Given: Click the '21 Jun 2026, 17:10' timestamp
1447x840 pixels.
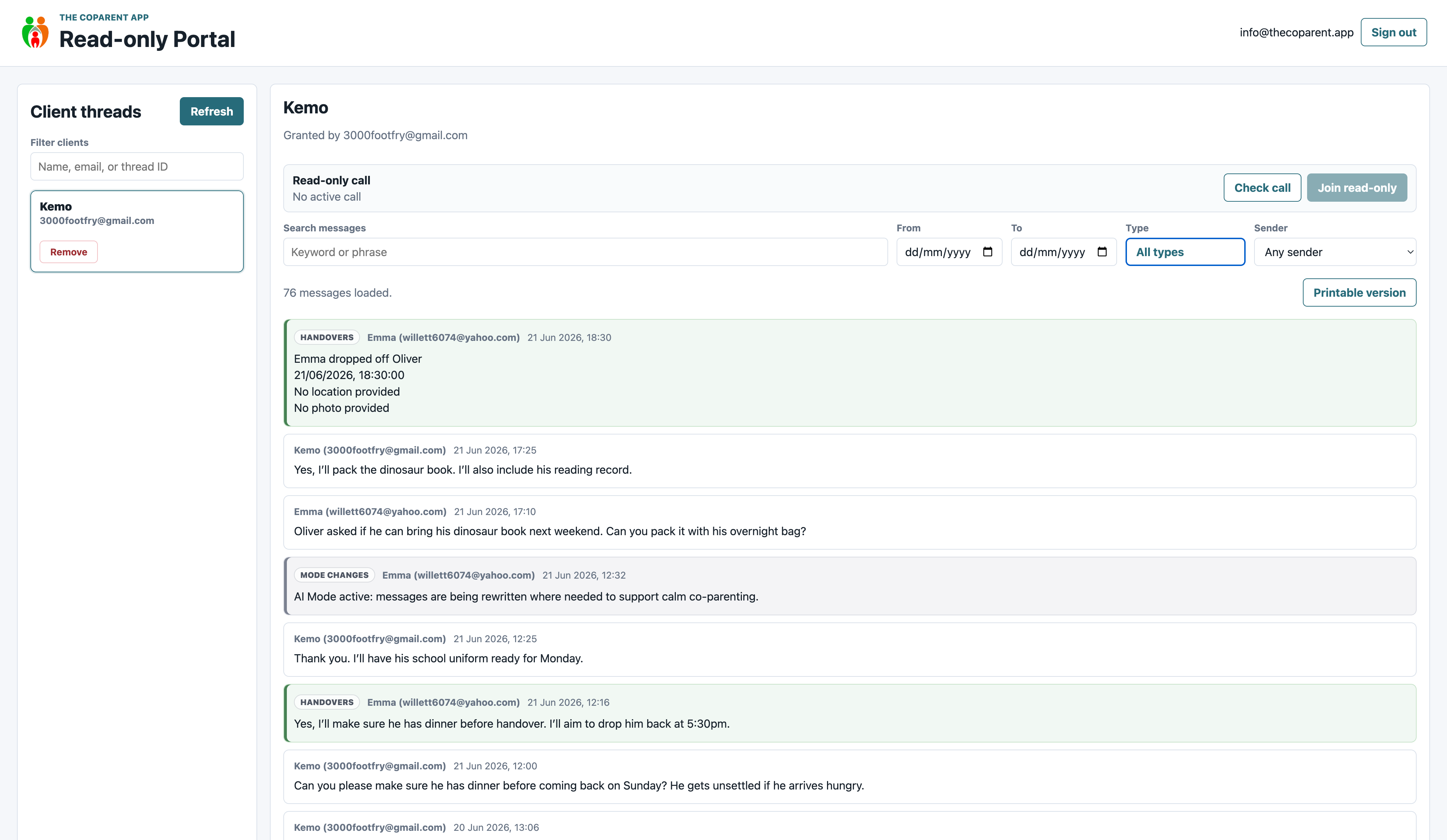Looking at the screenshot, I should click(494, 511).
